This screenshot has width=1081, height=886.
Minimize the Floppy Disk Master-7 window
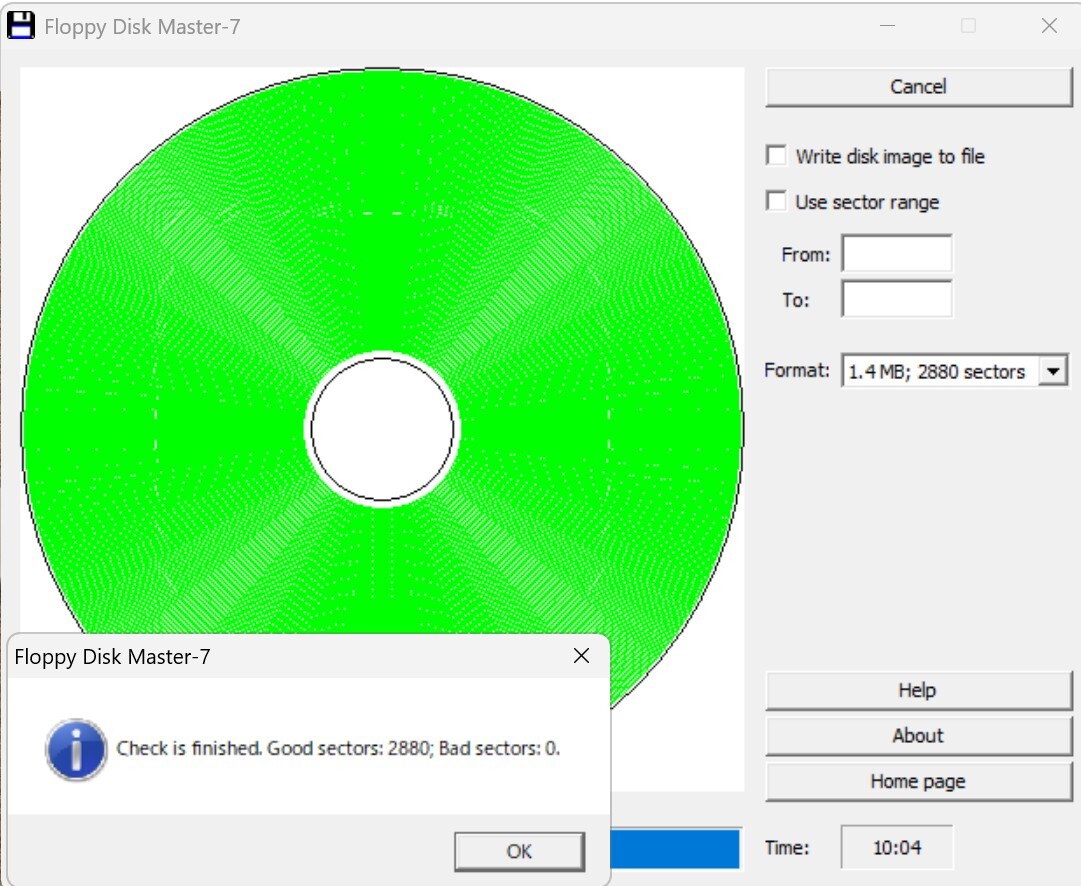(887, 27)
